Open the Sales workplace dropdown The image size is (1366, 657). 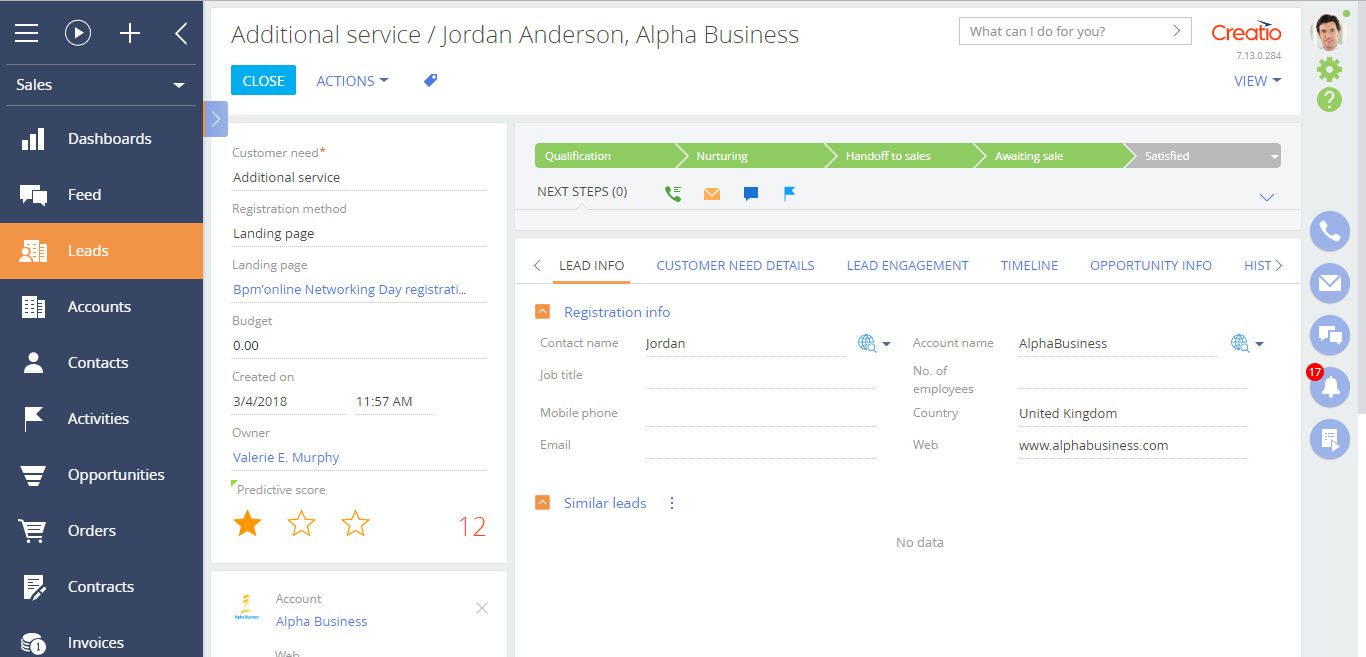click(101, 85)
